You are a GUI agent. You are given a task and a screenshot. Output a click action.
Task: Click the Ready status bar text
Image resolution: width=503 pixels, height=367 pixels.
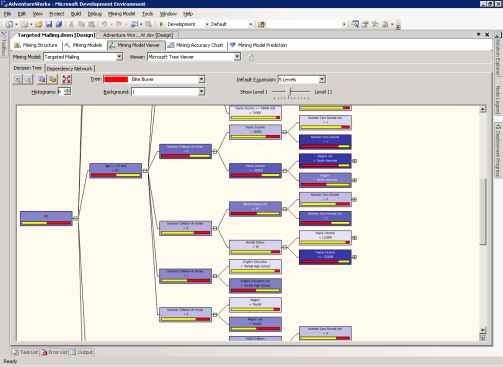coord(10,361)
